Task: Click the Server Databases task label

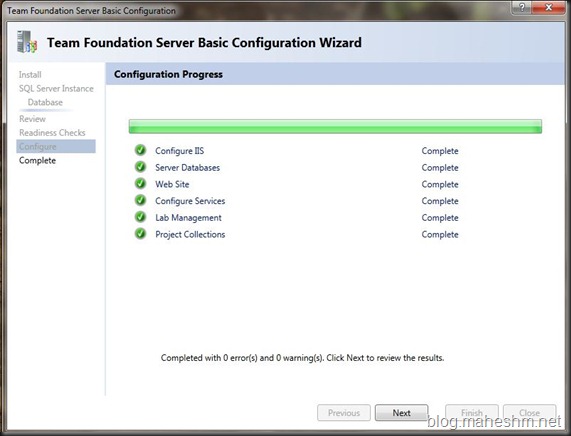Action: (188, 168)
